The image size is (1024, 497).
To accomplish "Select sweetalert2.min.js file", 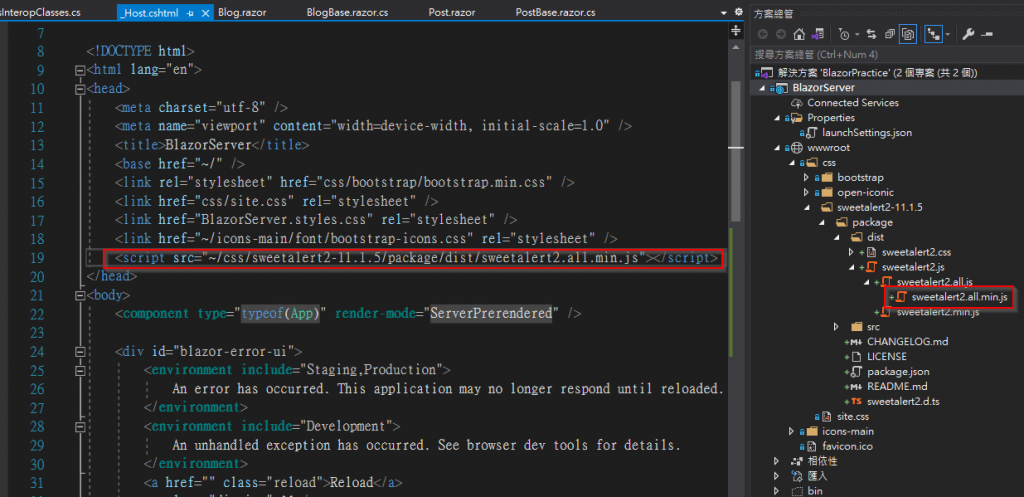I will coord(938,312).
